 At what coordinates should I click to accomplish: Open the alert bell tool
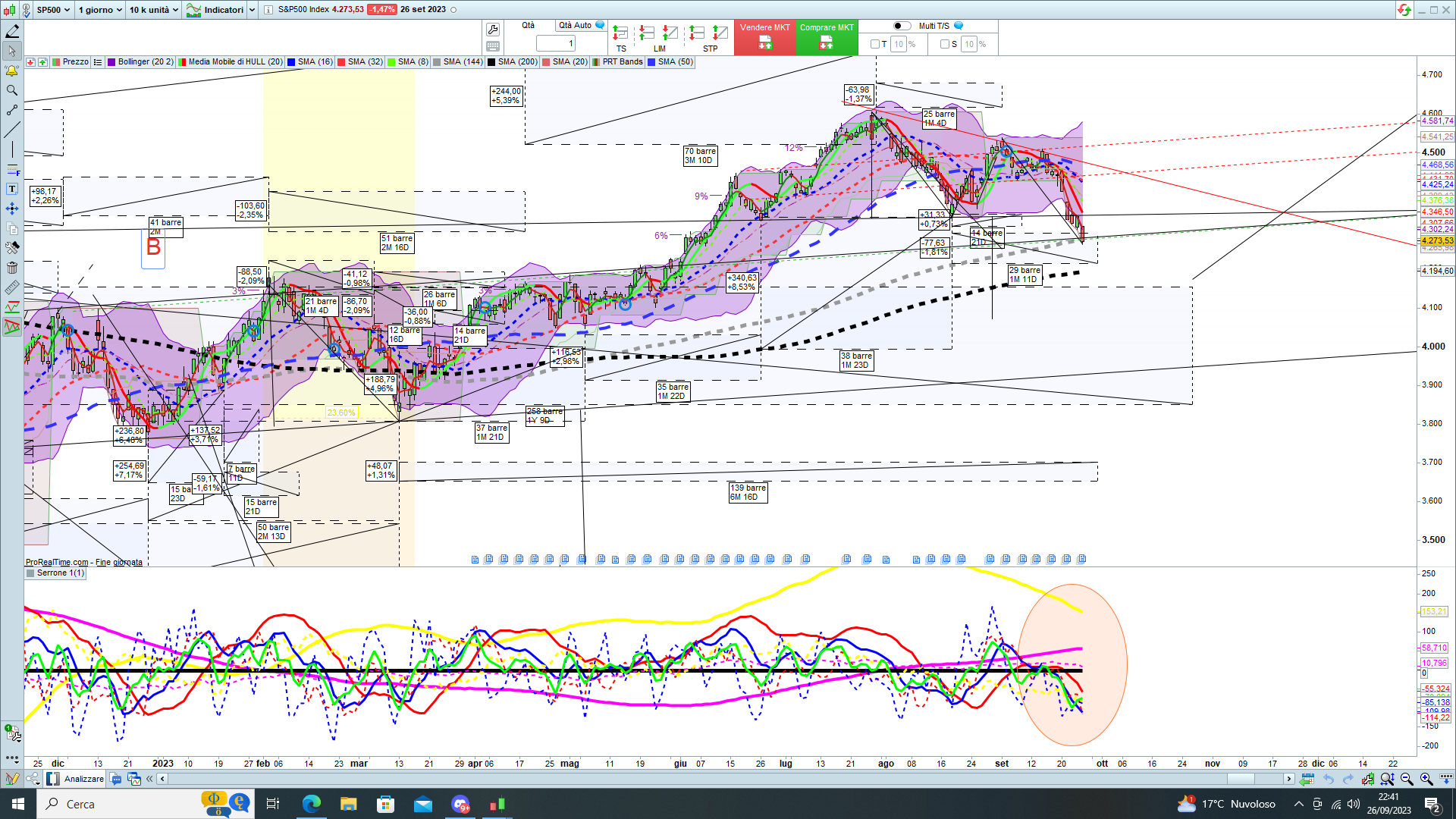coord(12,71)
